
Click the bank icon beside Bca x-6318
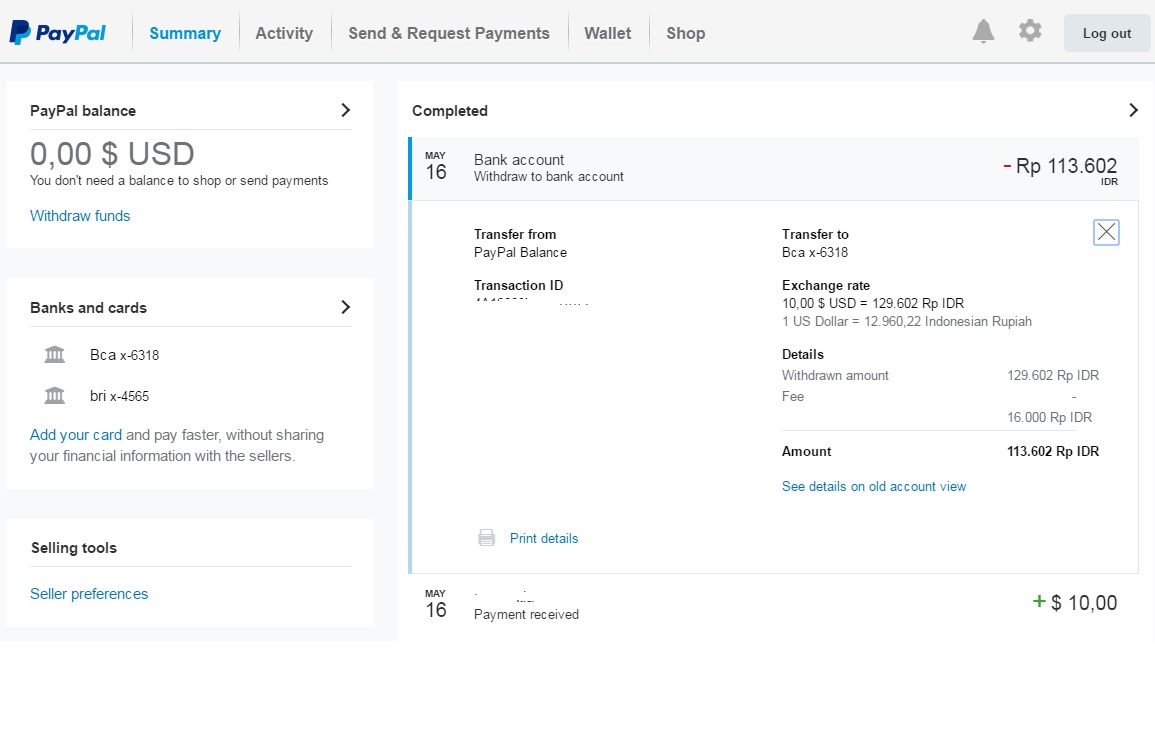55,355
